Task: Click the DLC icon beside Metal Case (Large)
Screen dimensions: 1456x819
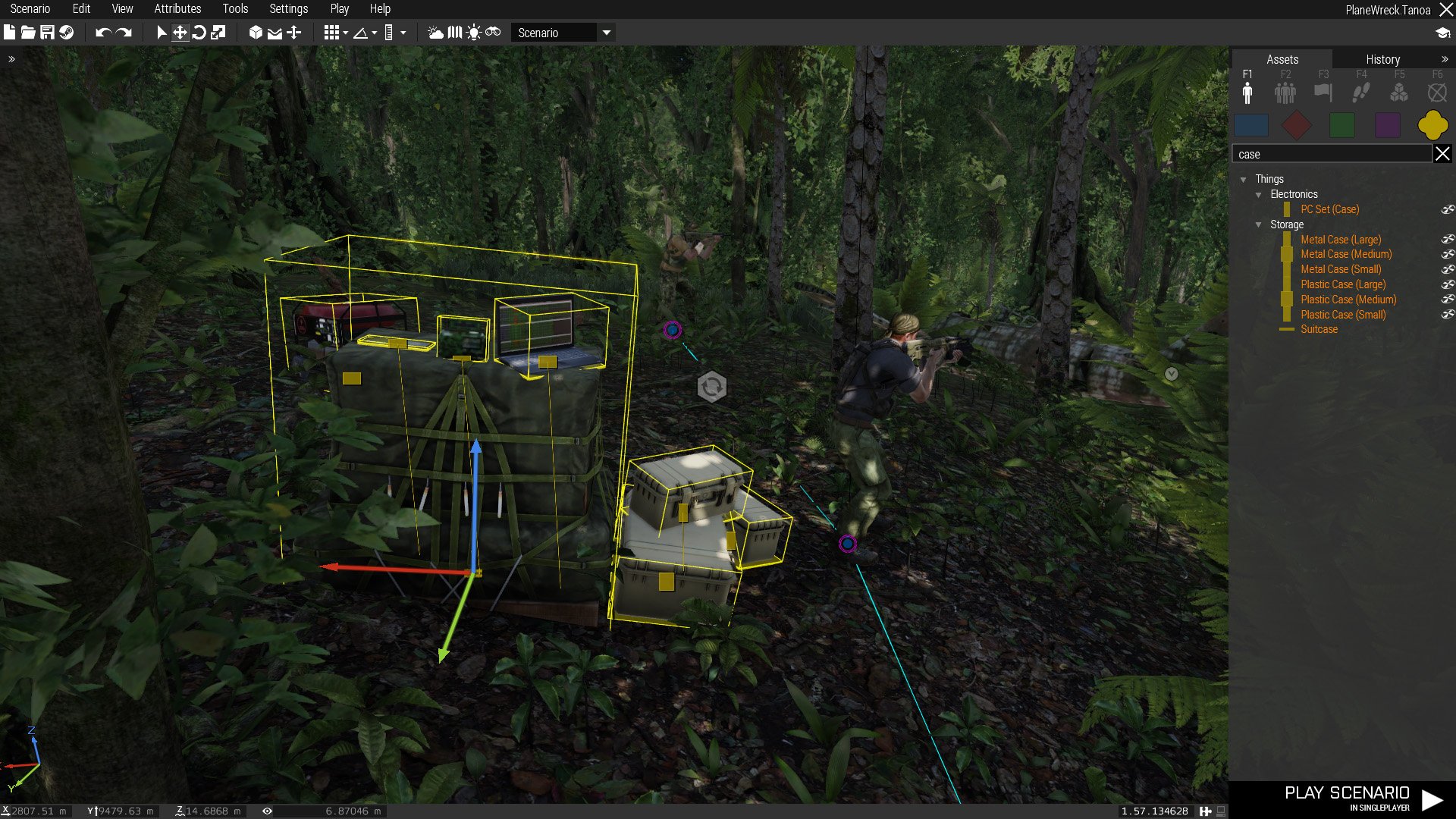Action: 1448,239
